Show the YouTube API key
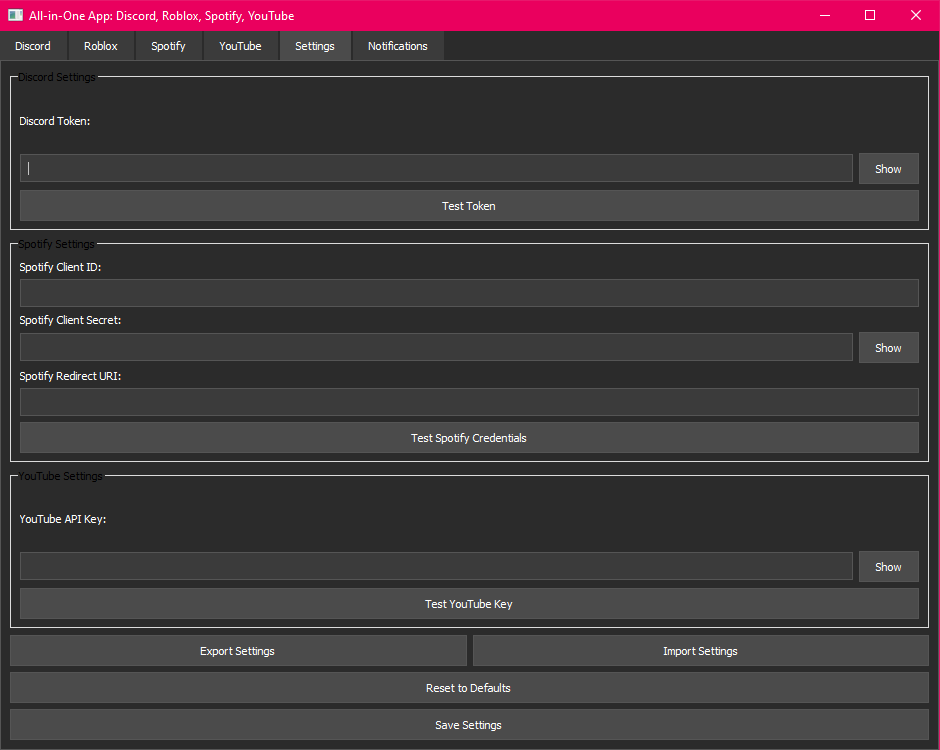940x750 pixels. [x=888, y=567]
